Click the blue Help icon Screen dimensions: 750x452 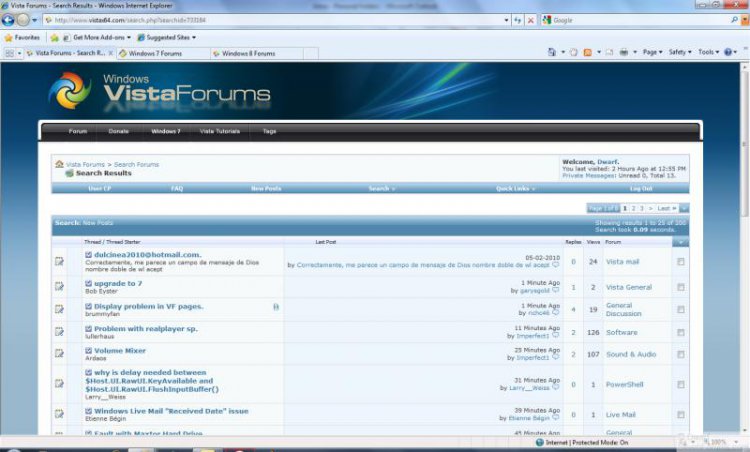pyautogui.click(x=728, y=52)
